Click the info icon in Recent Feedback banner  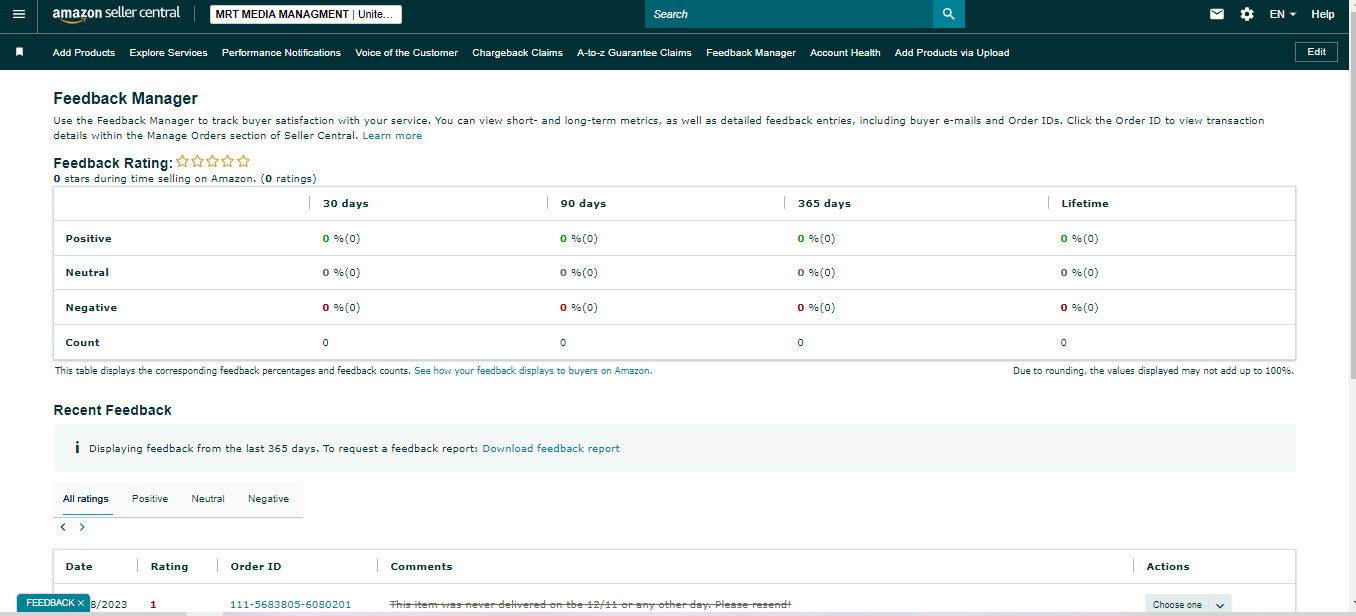coord(77,448)
